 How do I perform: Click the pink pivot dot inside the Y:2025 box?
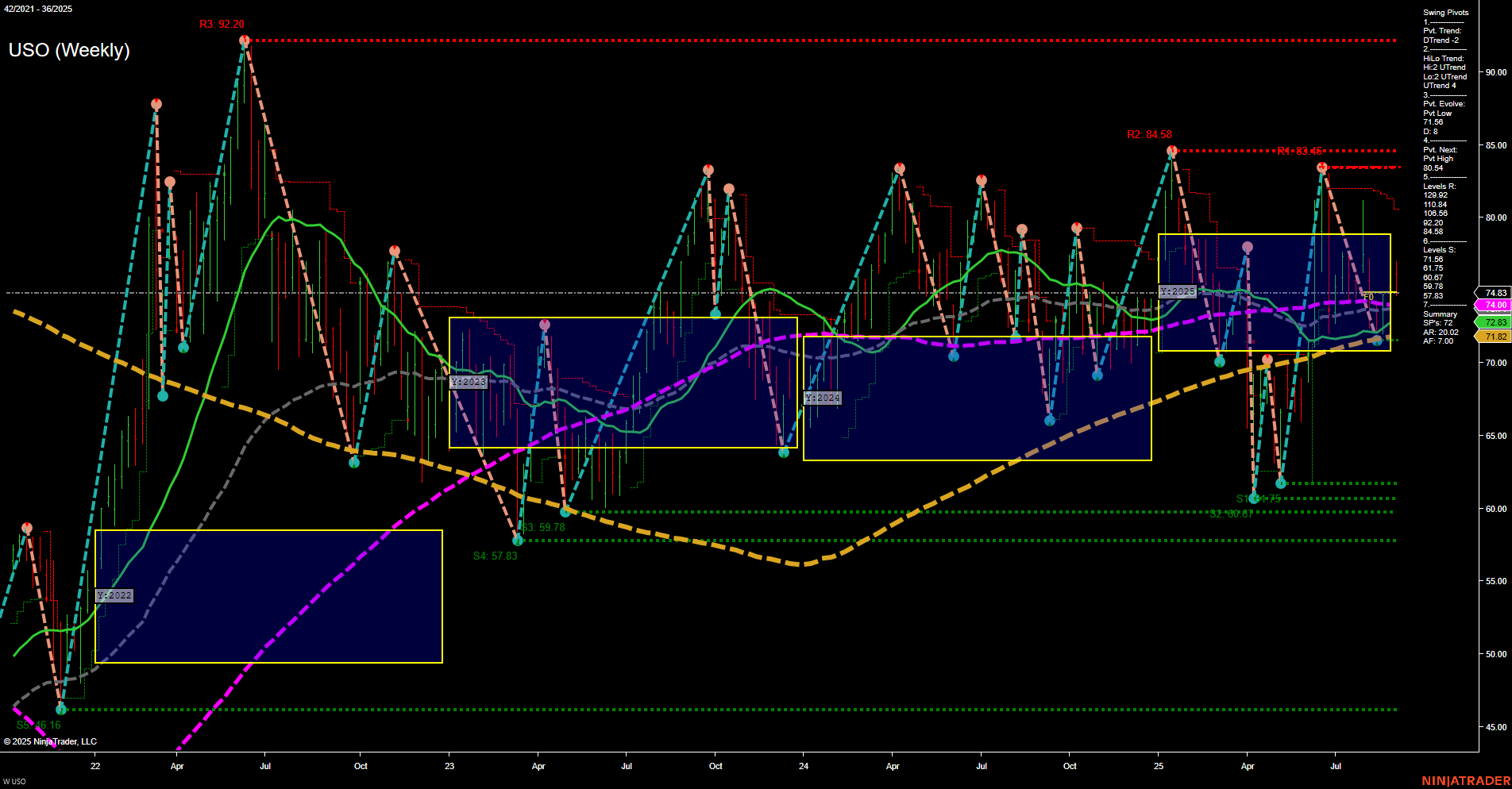(1247, 246)
